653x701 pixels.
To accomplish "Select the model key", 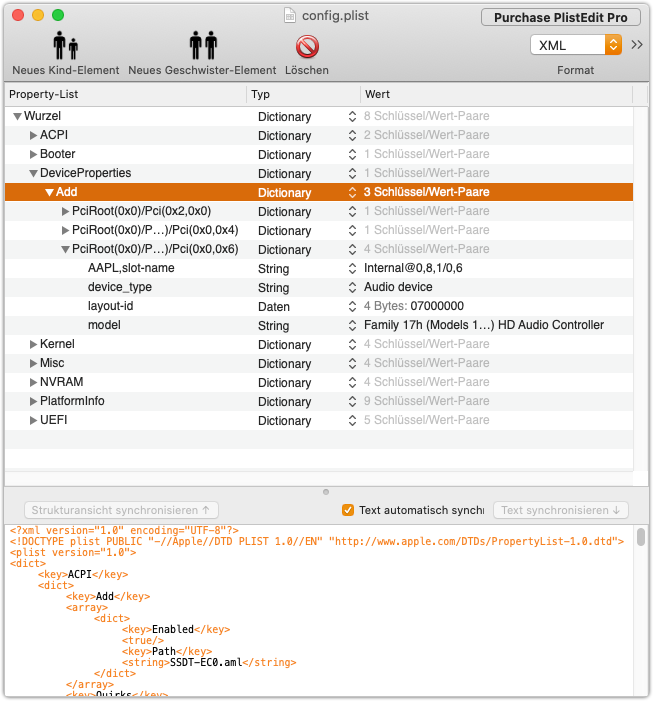I will click(104, 325).
